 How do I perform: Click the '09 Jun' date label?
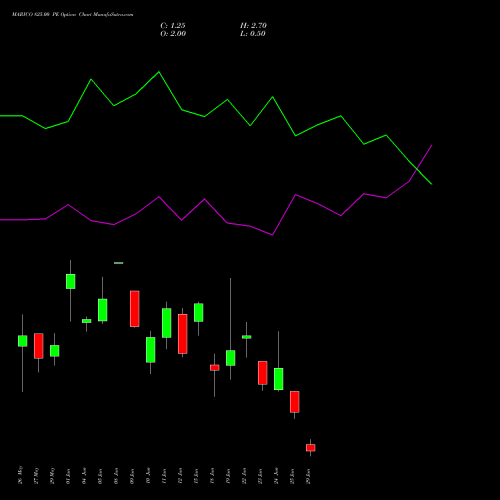(x=133, y=476)
